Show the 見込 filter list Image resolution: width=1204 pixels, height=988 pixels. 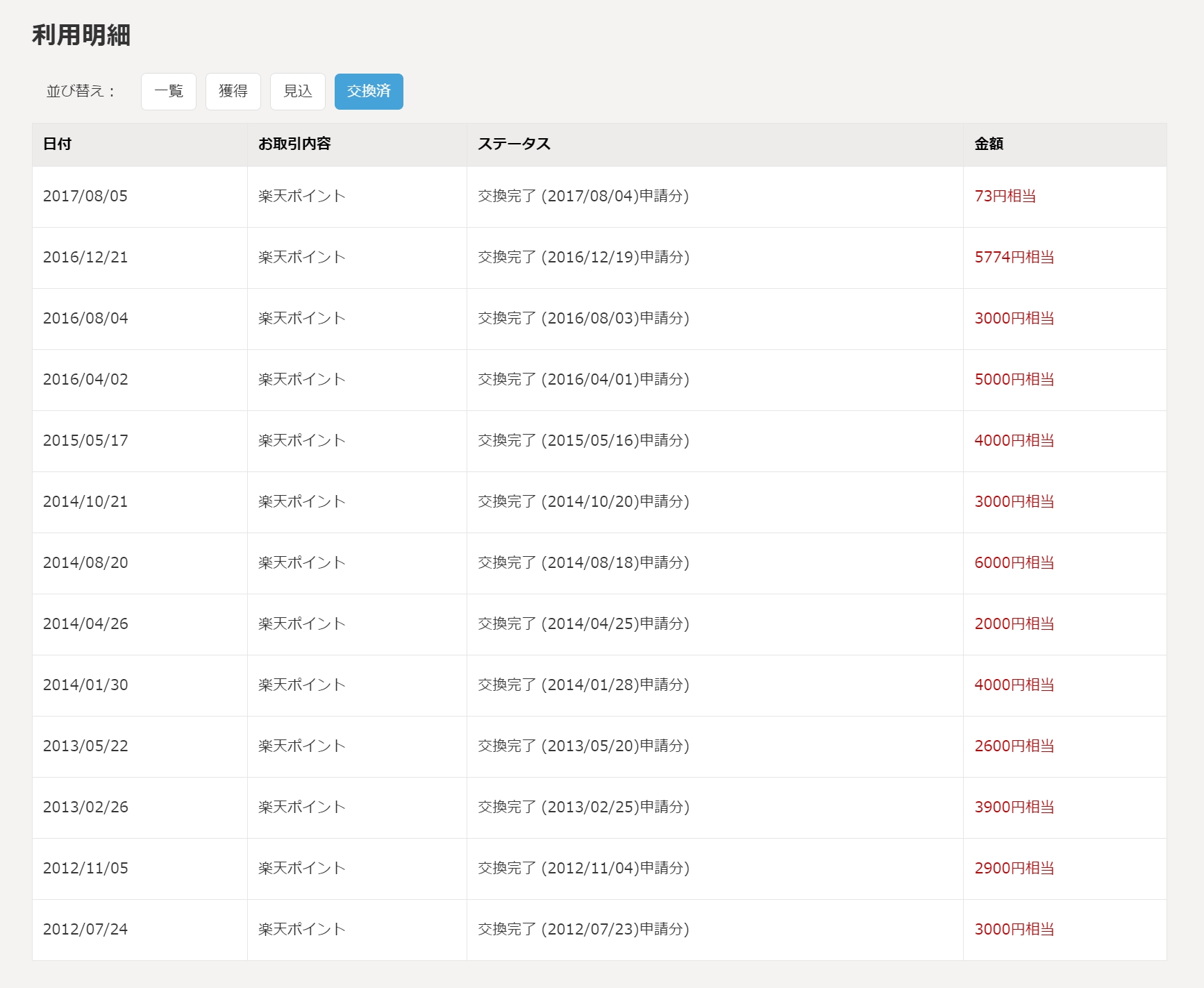(298, 92)
